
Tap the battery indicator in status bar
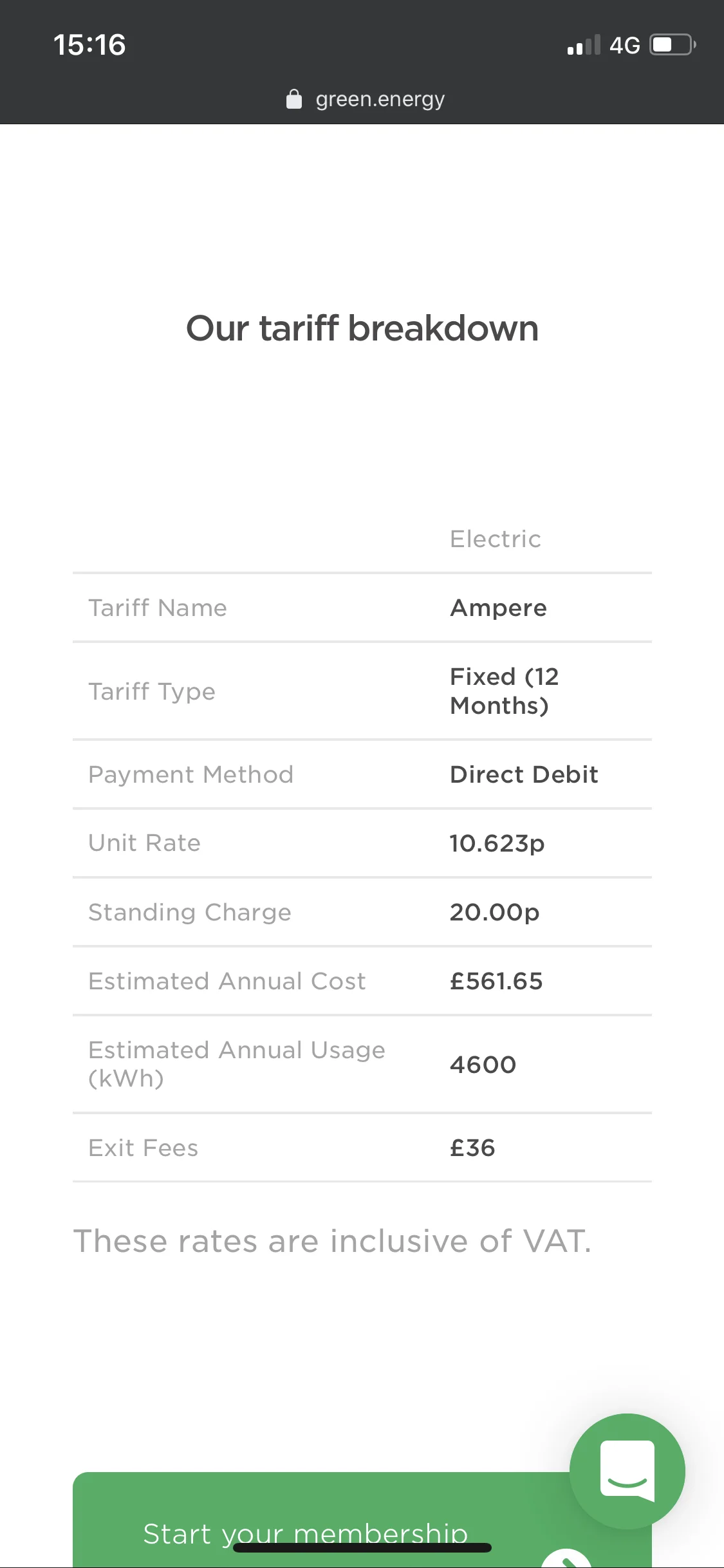pyautogui.click(x=673, y=45)
